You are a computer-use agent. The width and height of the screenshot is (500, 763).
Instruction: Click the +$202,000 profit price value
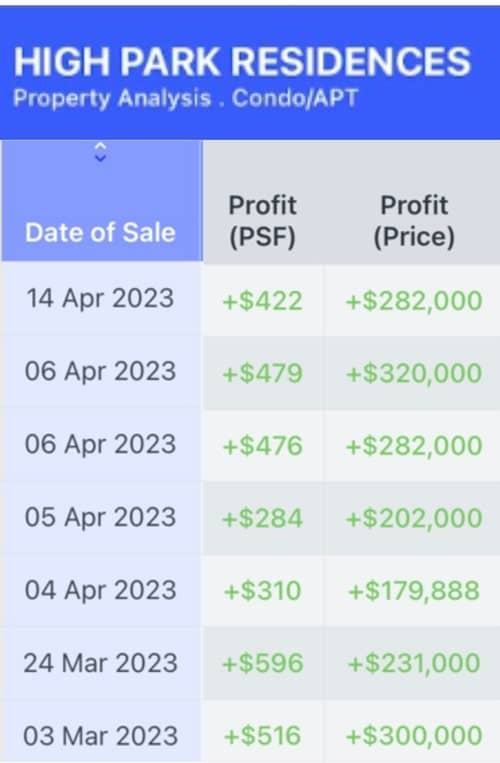pyautogui.click(x=414, y=518)
